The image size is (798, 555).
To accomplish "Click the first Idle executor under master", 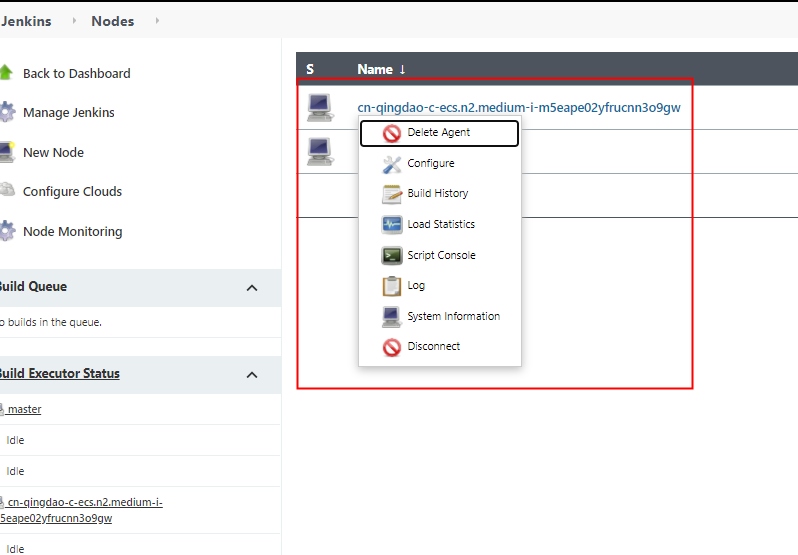I will 15,440.
